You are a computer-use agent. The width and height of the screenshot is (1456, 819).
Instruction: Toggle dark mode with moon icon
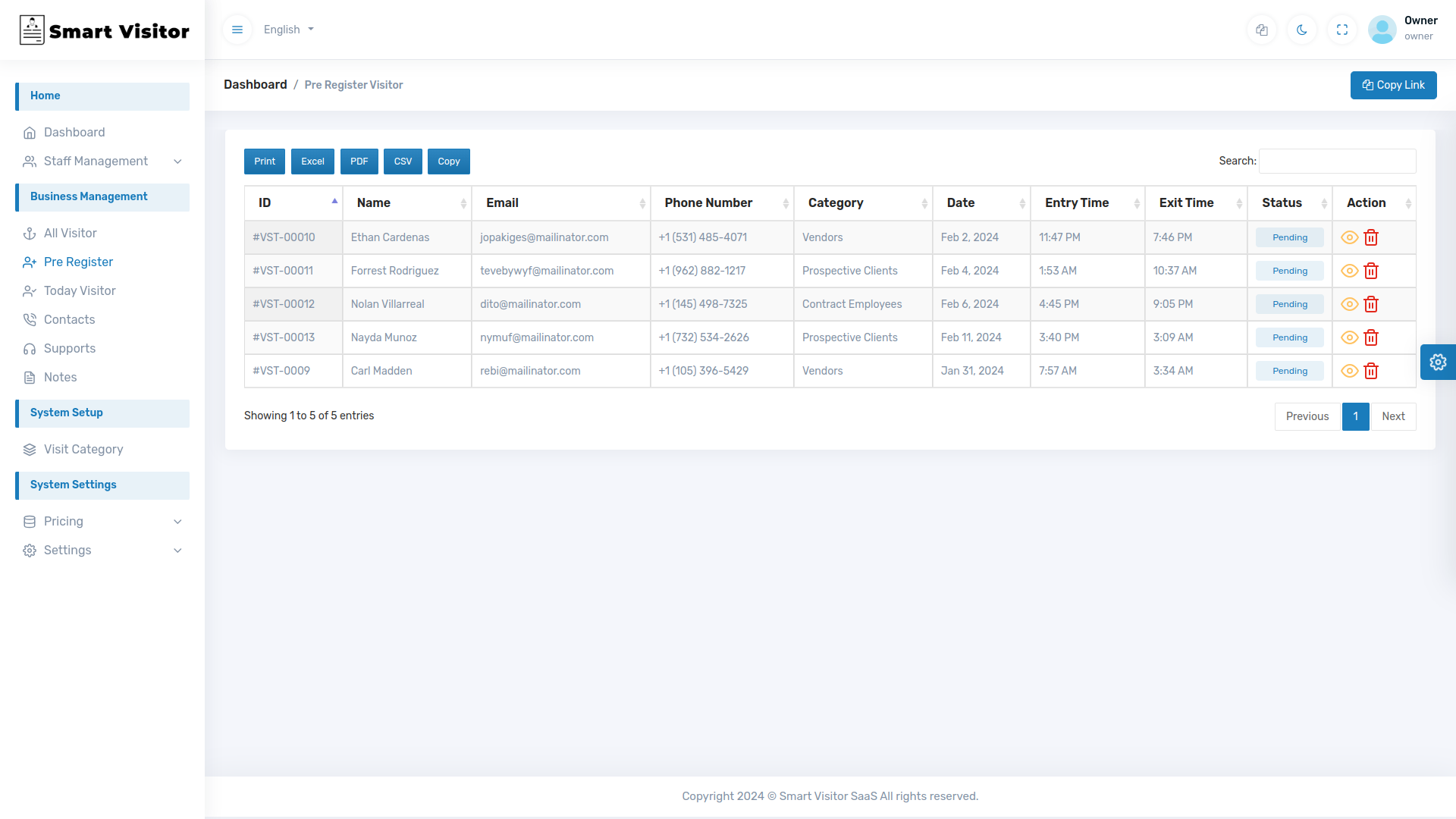coord(1302,30)
